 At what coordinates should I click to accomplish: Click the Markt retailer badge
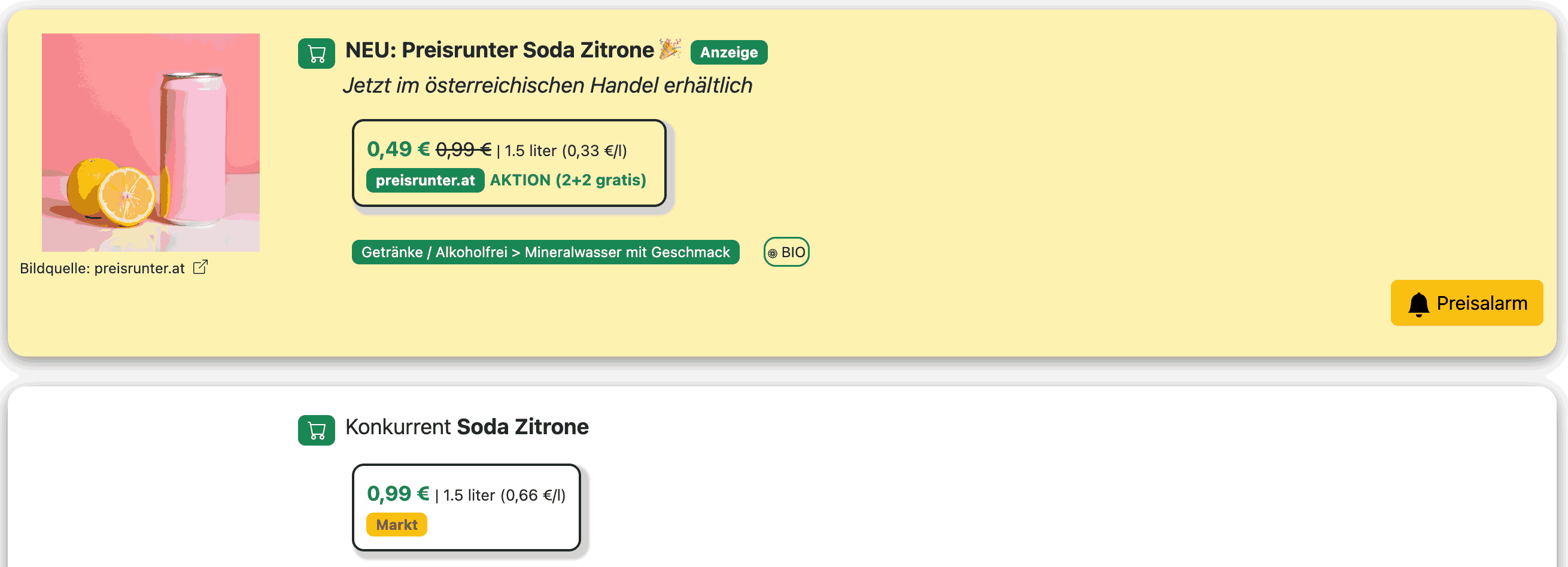pos(396,525)
